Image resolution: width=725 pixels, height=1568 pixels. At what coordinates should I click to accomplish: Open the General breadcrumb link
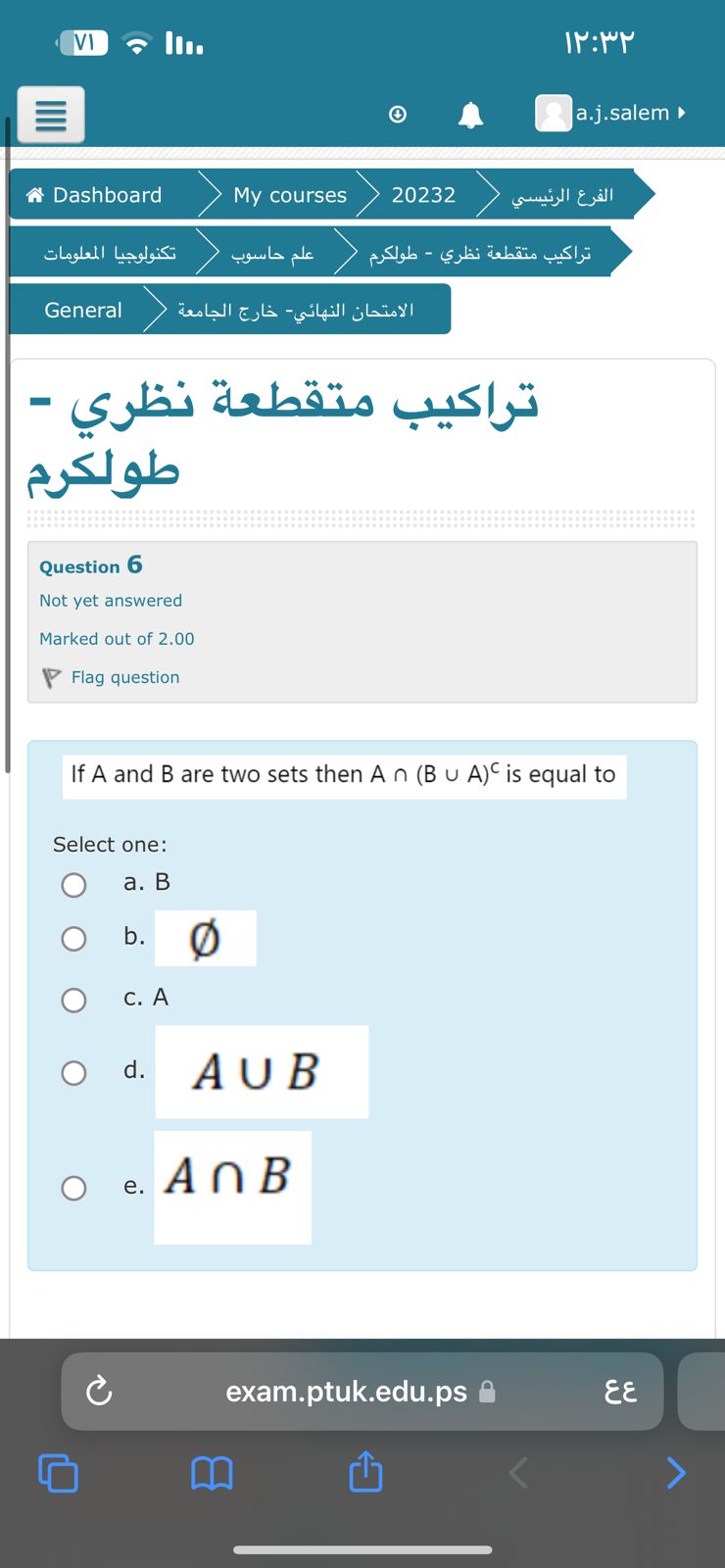coord(82,310)
